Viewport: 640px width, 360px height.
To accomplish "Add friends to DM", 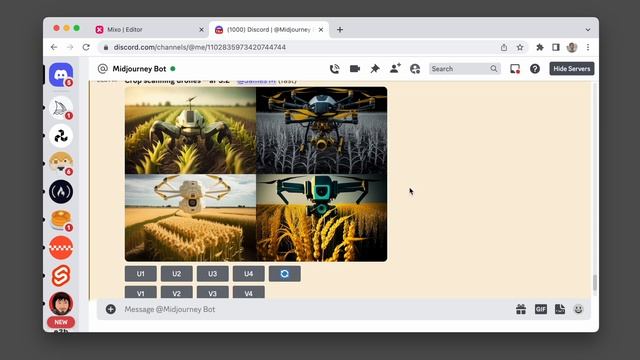I will (395, 69).
